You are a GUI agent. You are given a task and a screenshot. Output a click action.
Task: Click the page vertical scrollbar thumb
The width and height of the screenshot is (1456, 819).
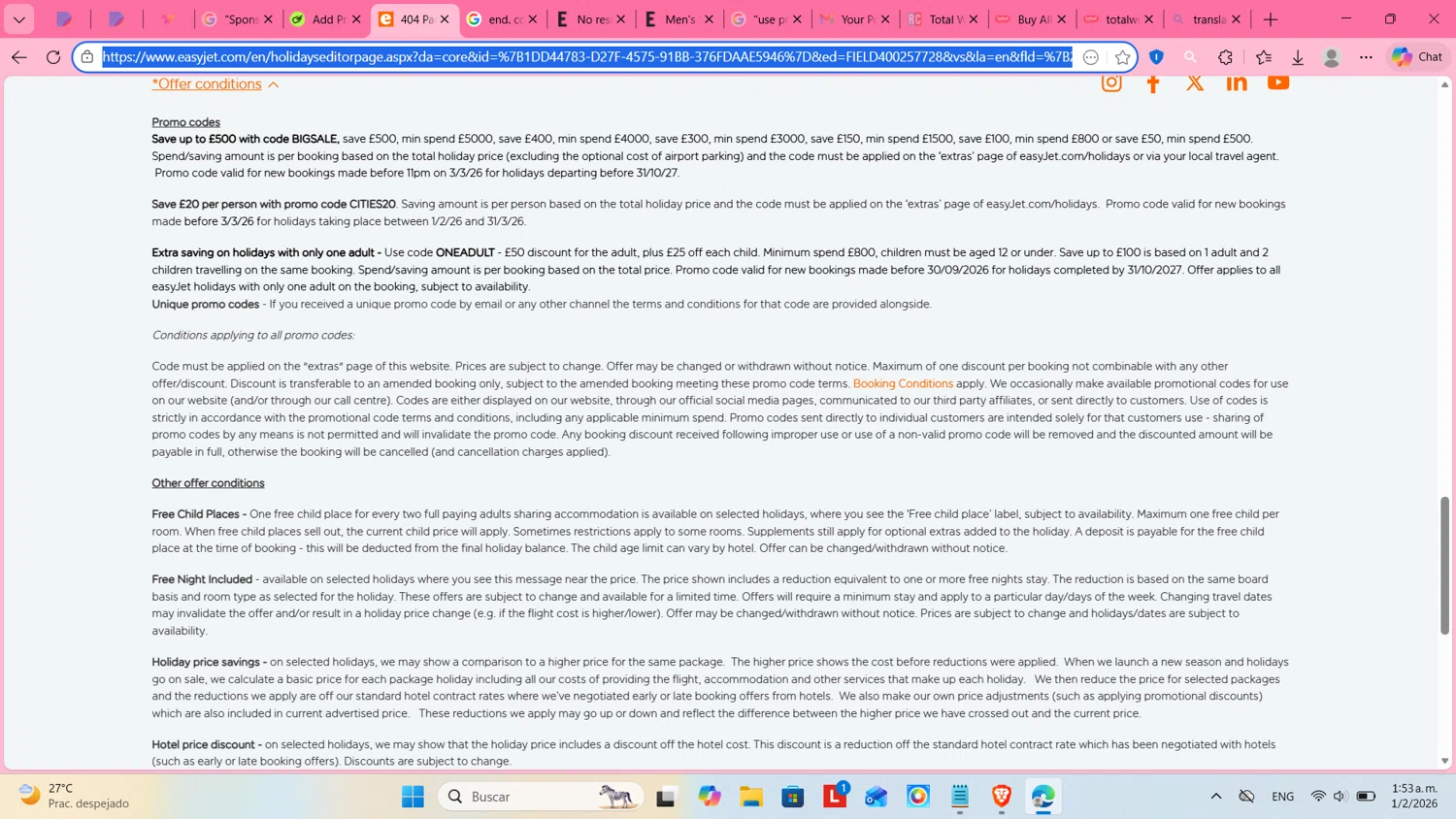(1444, 566)
